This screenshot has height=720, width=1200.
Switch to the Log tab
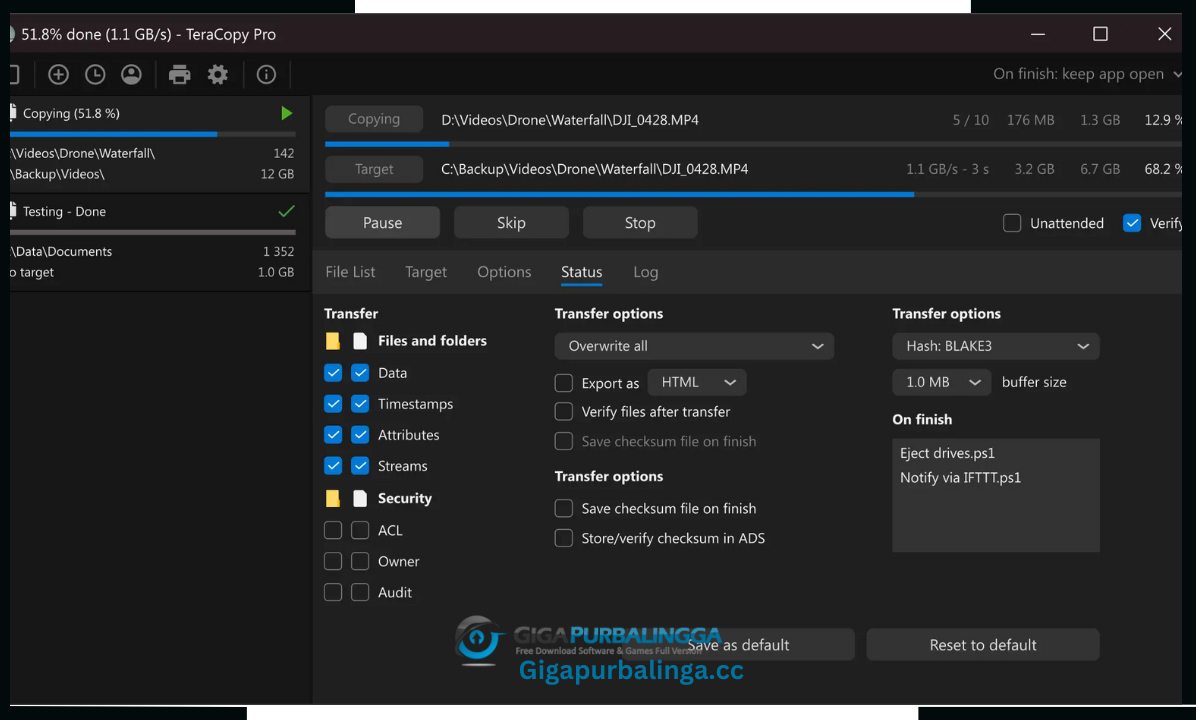646,272
